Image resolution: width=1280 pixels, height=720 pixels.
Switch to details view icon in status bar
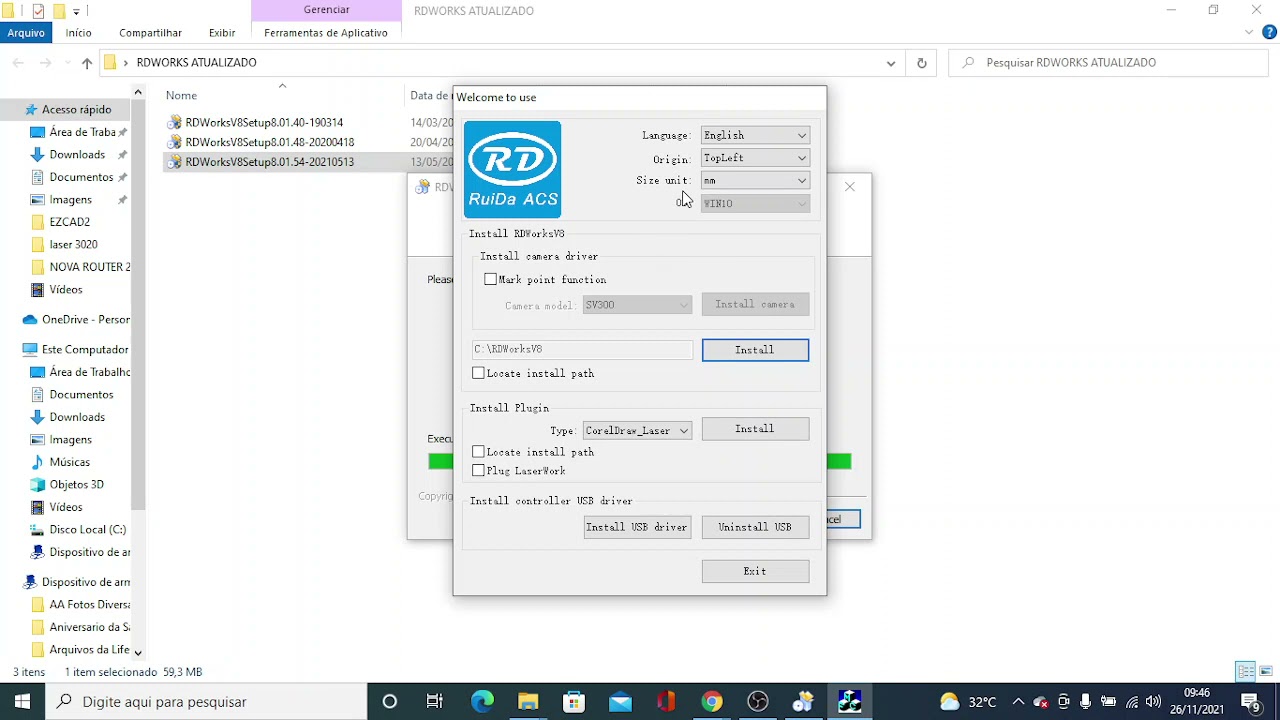click(1245, 672)
